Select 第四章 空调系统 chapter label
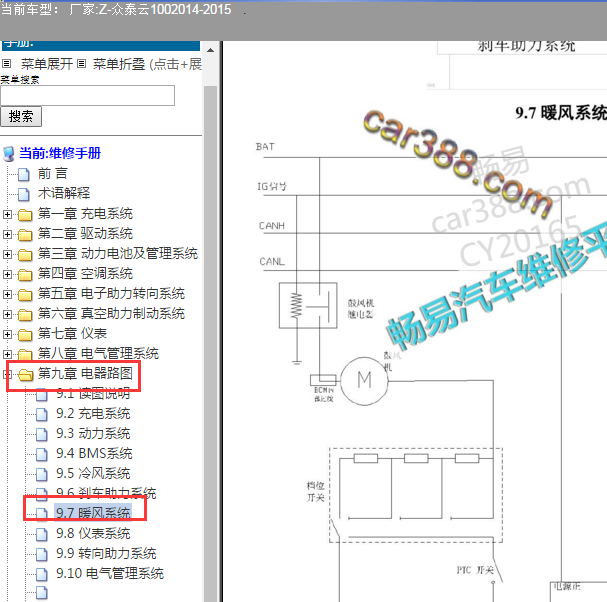Image resolution: width=607 pixels, height=602 pixels. coord(85,274)
